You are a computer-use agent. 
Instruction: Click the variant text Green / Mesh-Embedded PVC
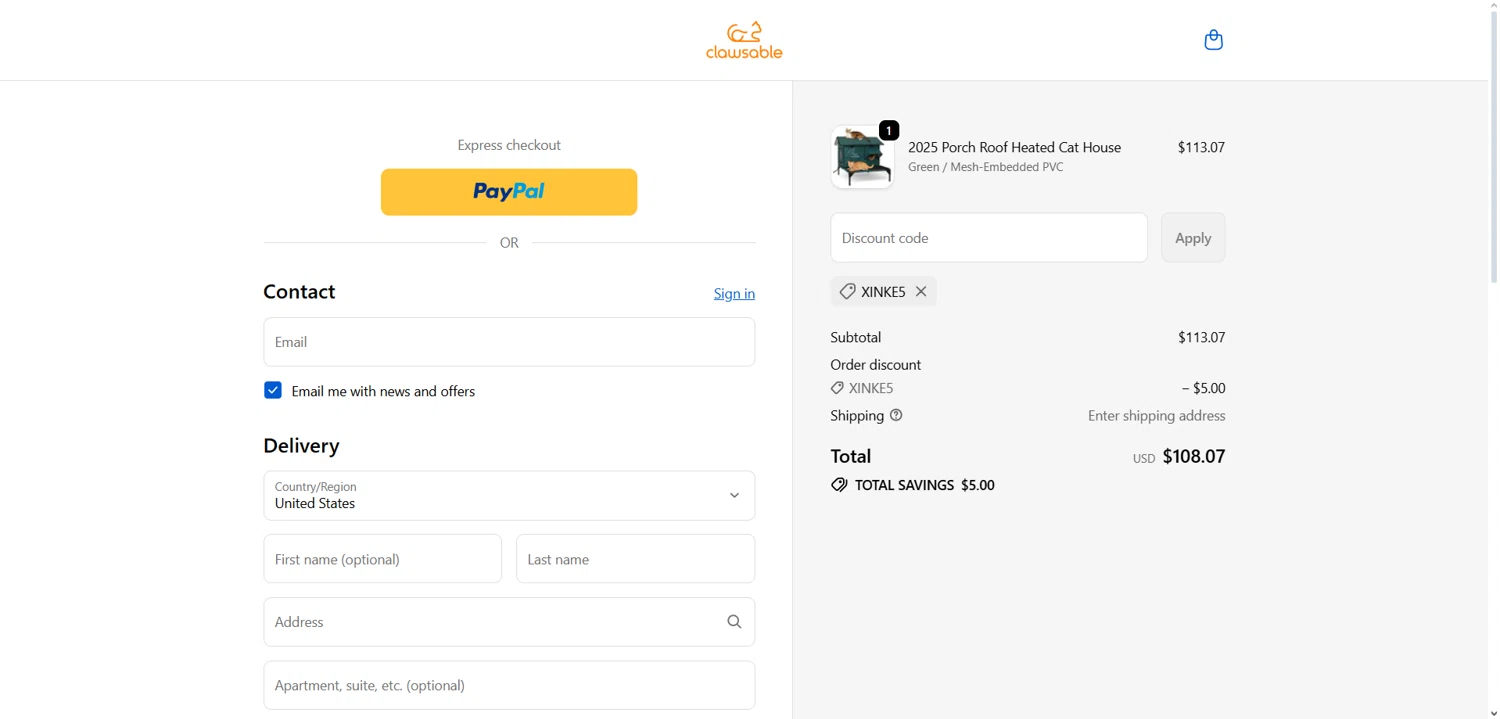click(x=985, y=167)
